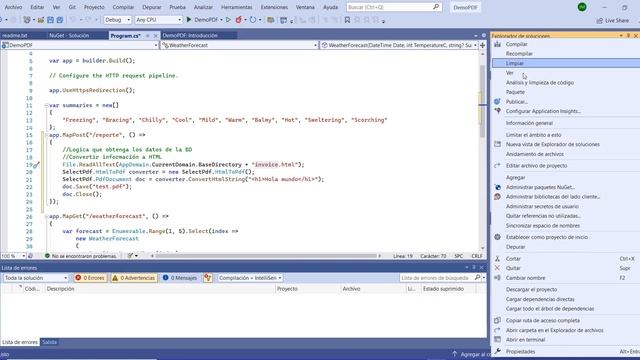
Task: Click bookmark toolbar icon
Action: (x=347, y=20)
